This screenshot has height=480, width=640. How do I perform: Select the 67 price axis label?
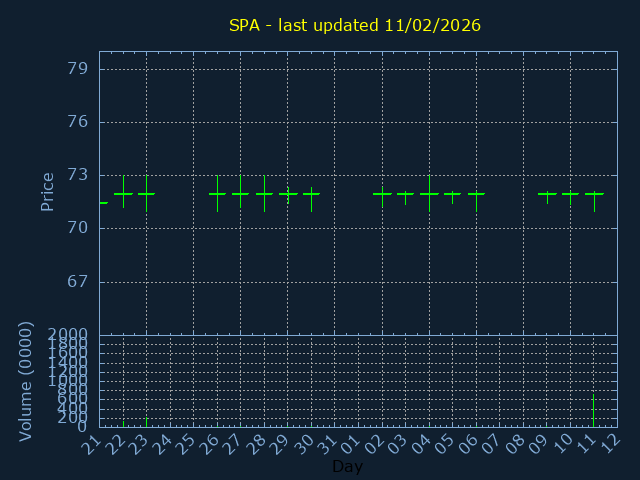coord(77,281)
